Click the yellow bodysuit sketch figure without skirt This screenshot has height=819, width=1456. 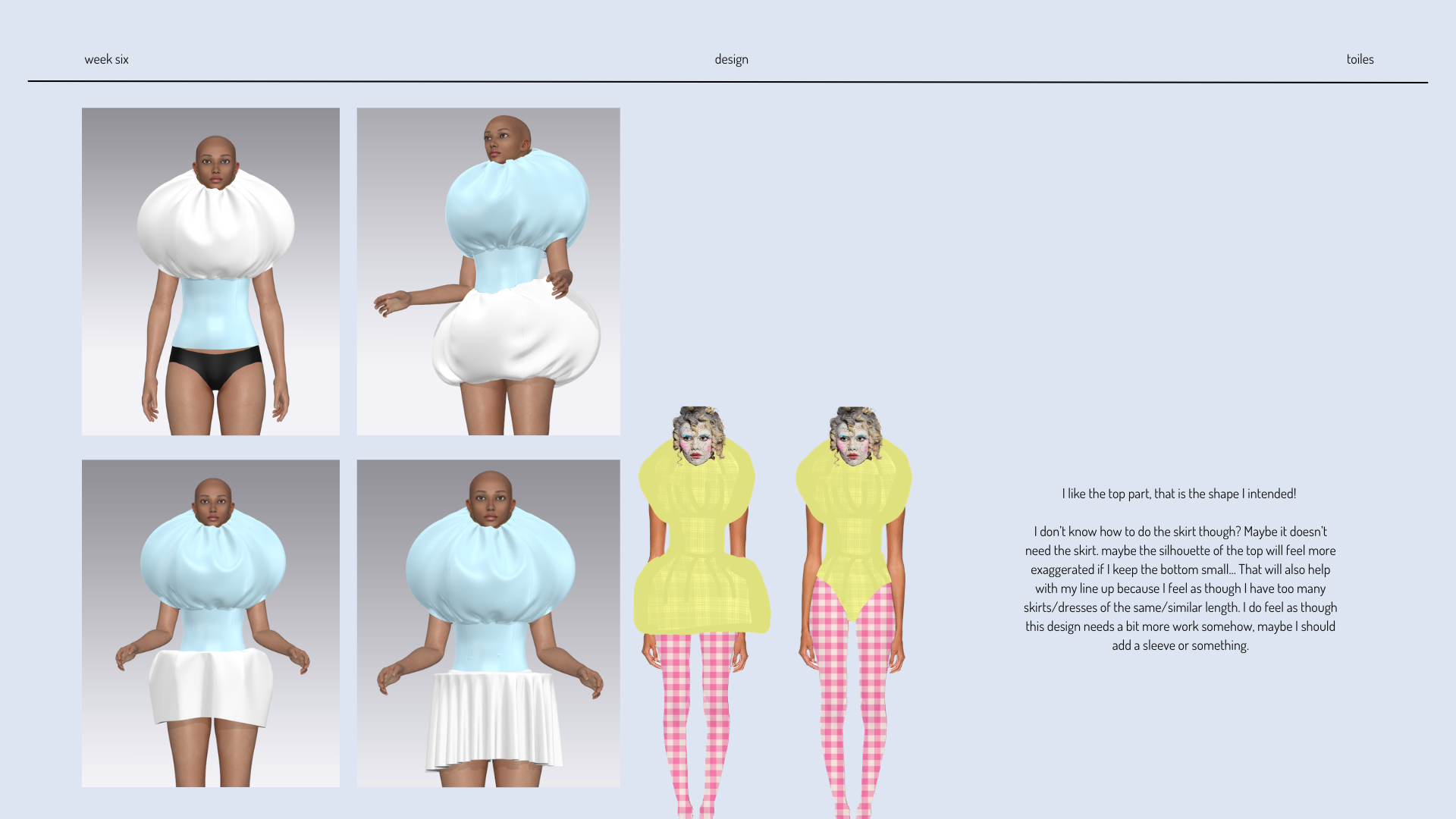(854, 613)
